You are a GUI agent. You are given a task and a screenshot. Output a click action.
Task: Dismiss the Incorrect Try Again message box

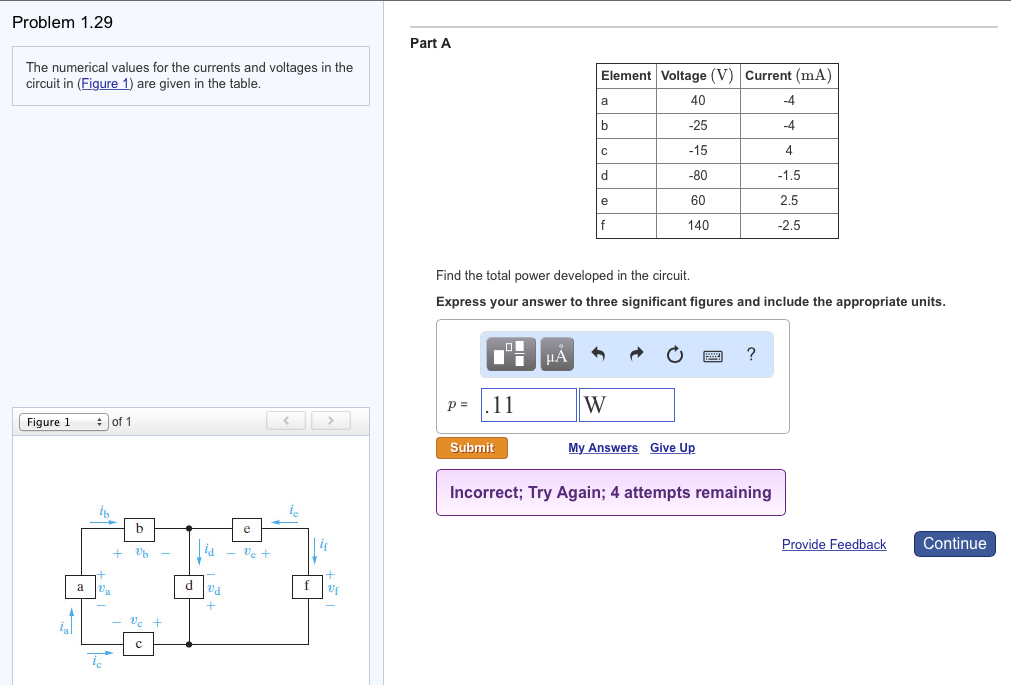point(610,492)
